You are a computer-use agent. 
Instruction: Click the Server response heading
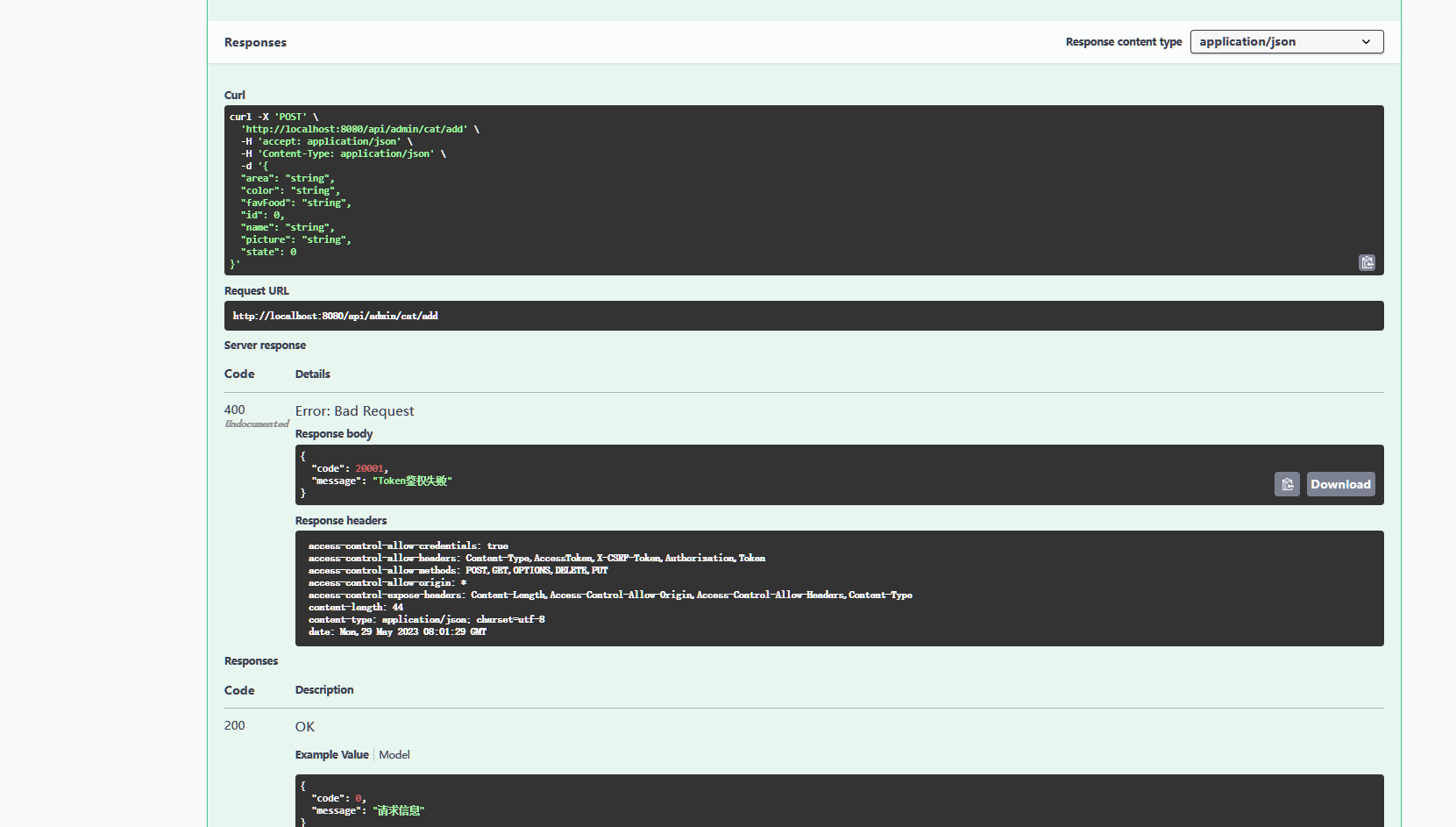click(x=265, y=346)
